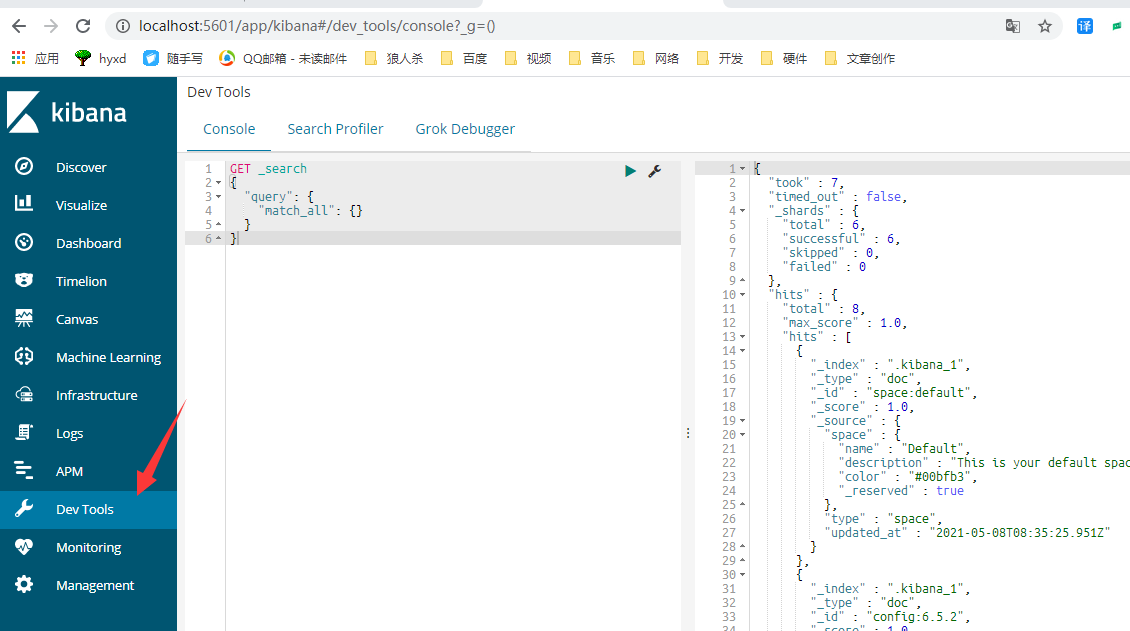The image size is (1130, 631).
Task: Open the Canvas sidebar icon
Action: pyautogui.click(x=25, y=319)
